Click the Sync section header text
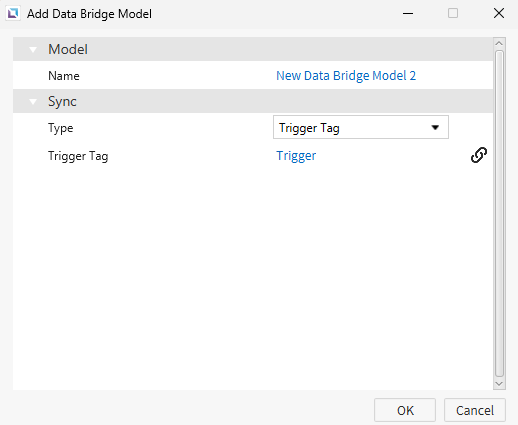Image resolution: width=518 pixels, height=425 pixels. (x=62, y=102)
